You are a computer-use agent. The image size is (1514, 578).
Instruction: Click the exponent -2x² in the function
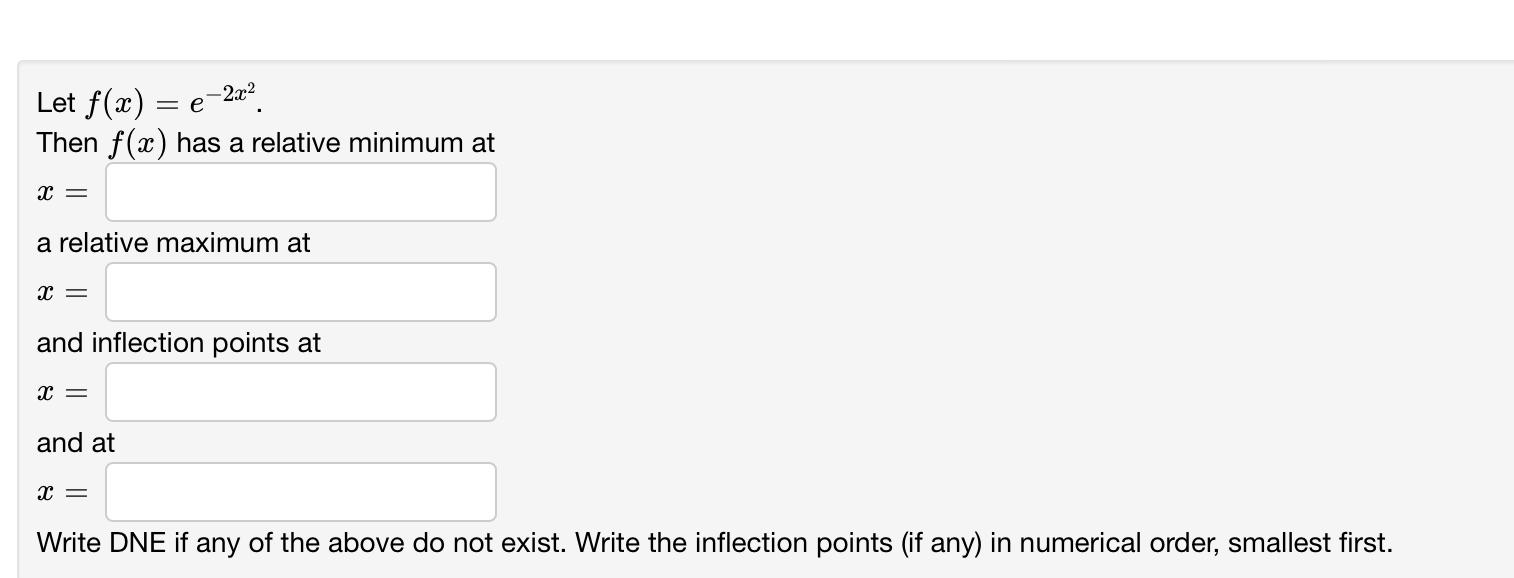click(232, 91)
